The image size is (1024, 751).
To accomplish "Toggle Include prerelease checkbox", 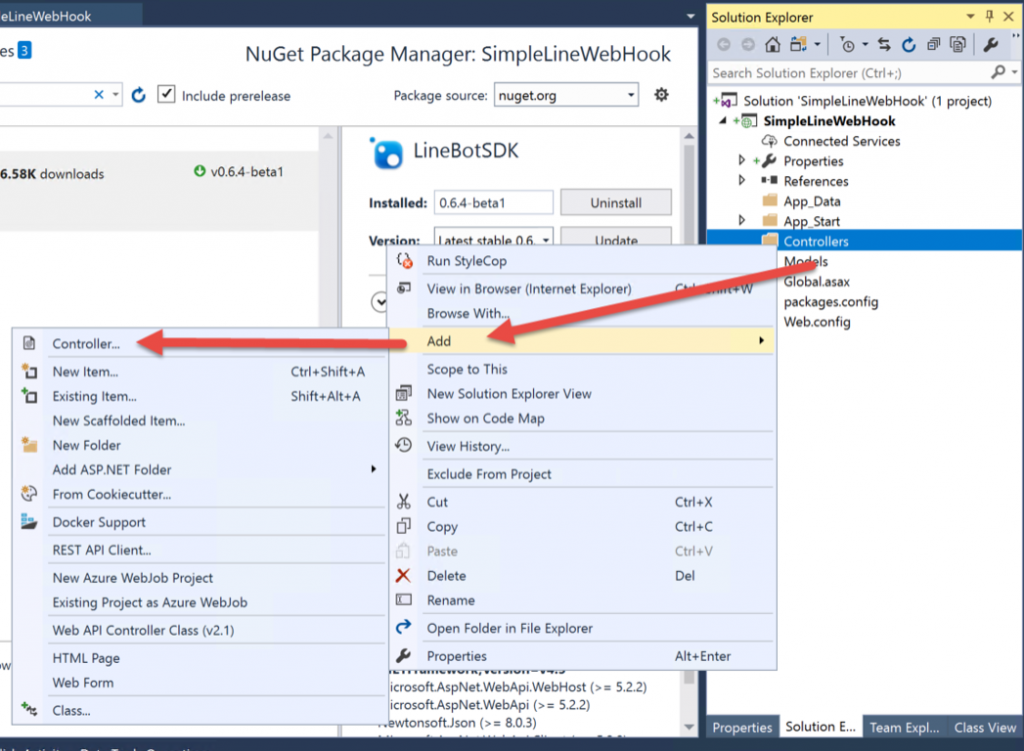I will point(167,95).
